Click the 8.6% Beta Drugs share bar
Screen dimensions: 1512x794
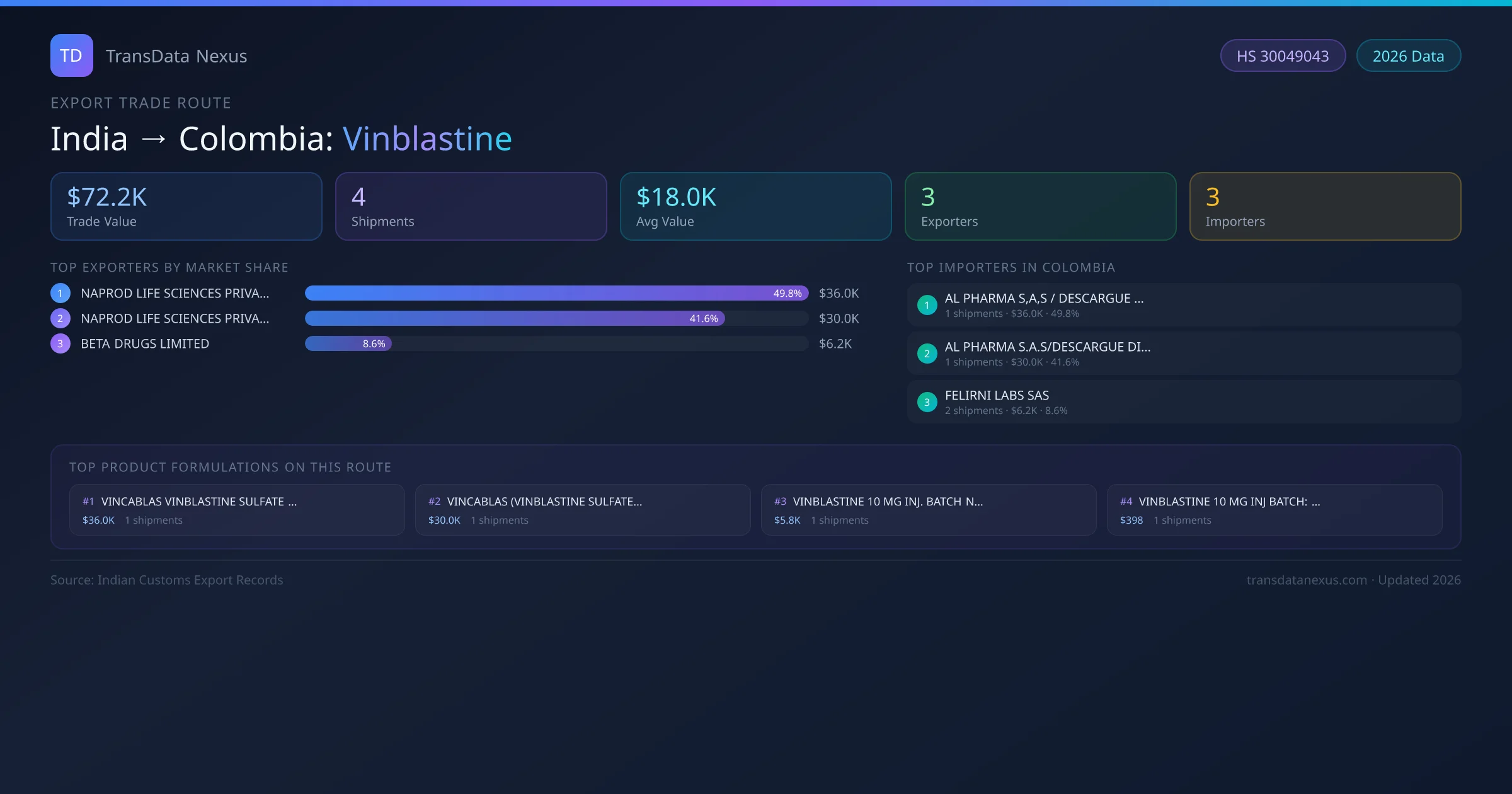[348, 343]
